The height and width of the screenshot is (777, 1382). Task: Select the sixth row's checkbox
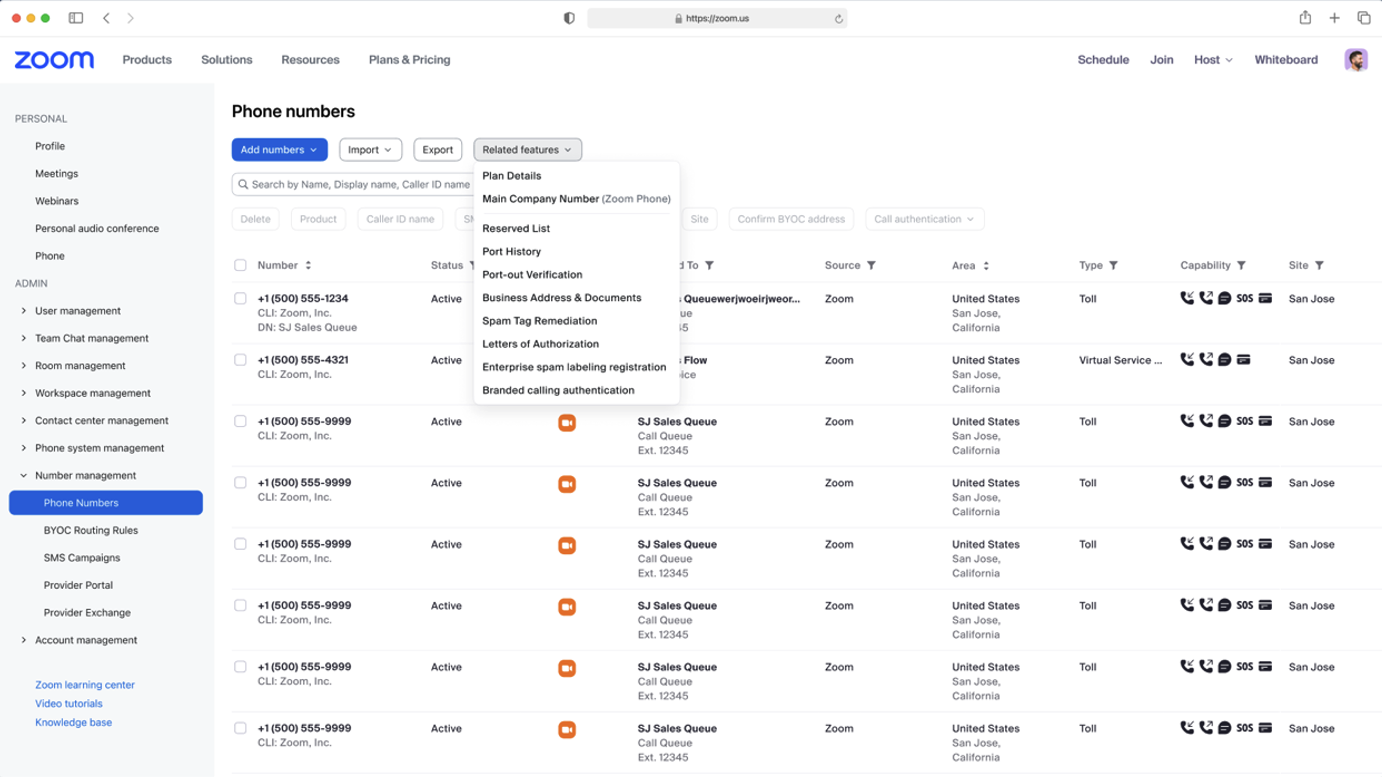[x=240, y=605]
